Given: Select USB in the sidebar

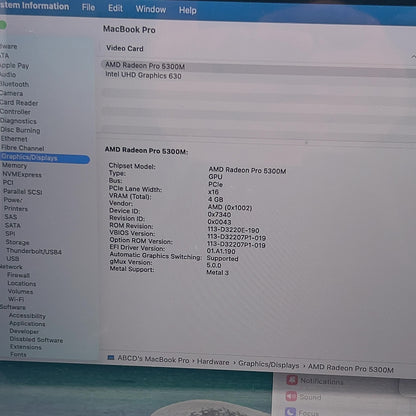Looking at the screenshot, I should pos(13,259).
